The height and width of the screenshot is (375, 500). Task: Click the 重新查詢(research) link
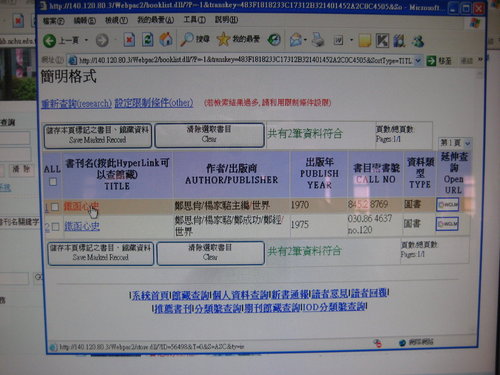pyautogui.click(x=76, y=103)
